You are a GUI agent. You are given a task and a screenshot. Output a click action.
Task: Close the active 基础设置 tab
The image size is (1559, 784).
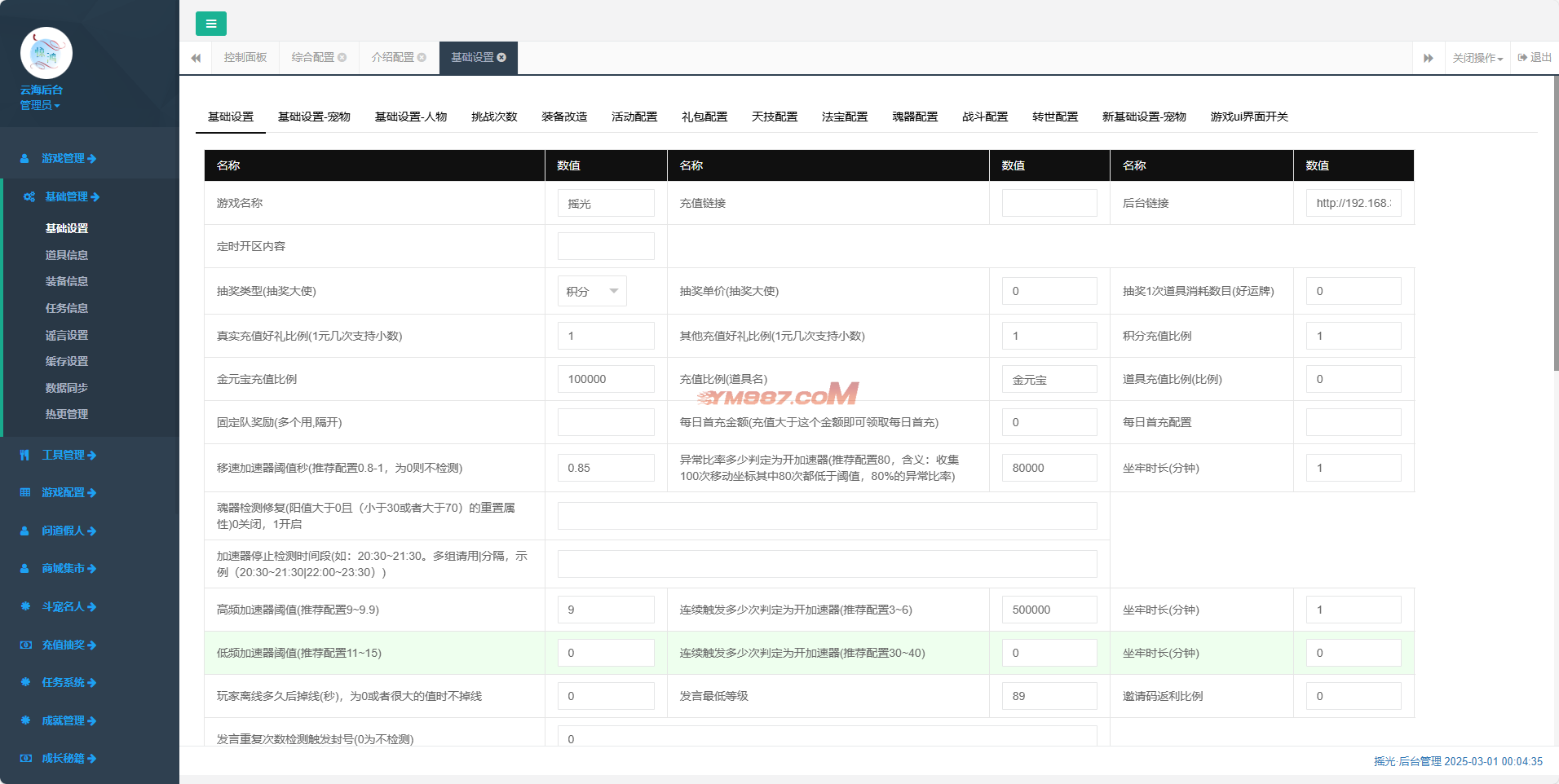click(501, 58)
